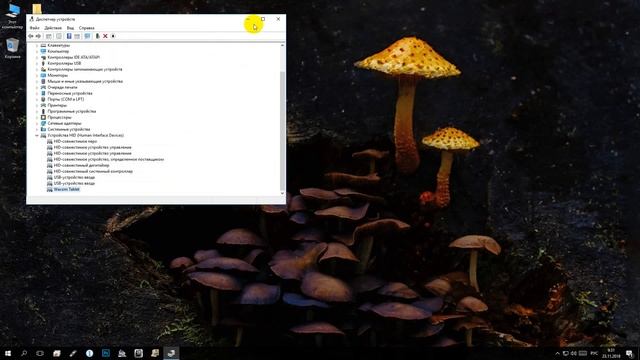
Task: Click the tree scrollbar down arrow
Action: click(282, 193)
